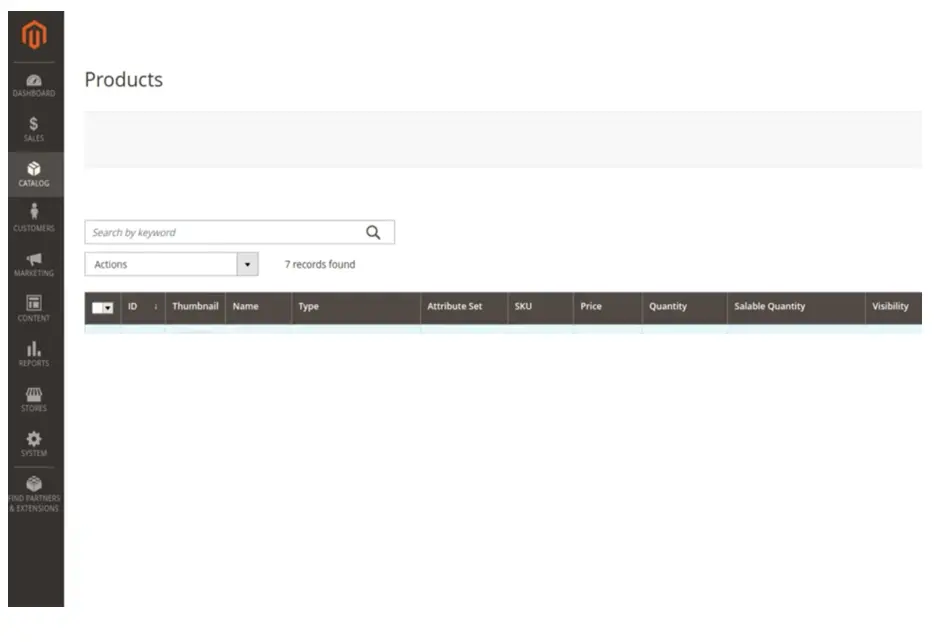Open the Marketing menu
The image size is (952, 642).
pyautogui.click(x=34, y=264)
